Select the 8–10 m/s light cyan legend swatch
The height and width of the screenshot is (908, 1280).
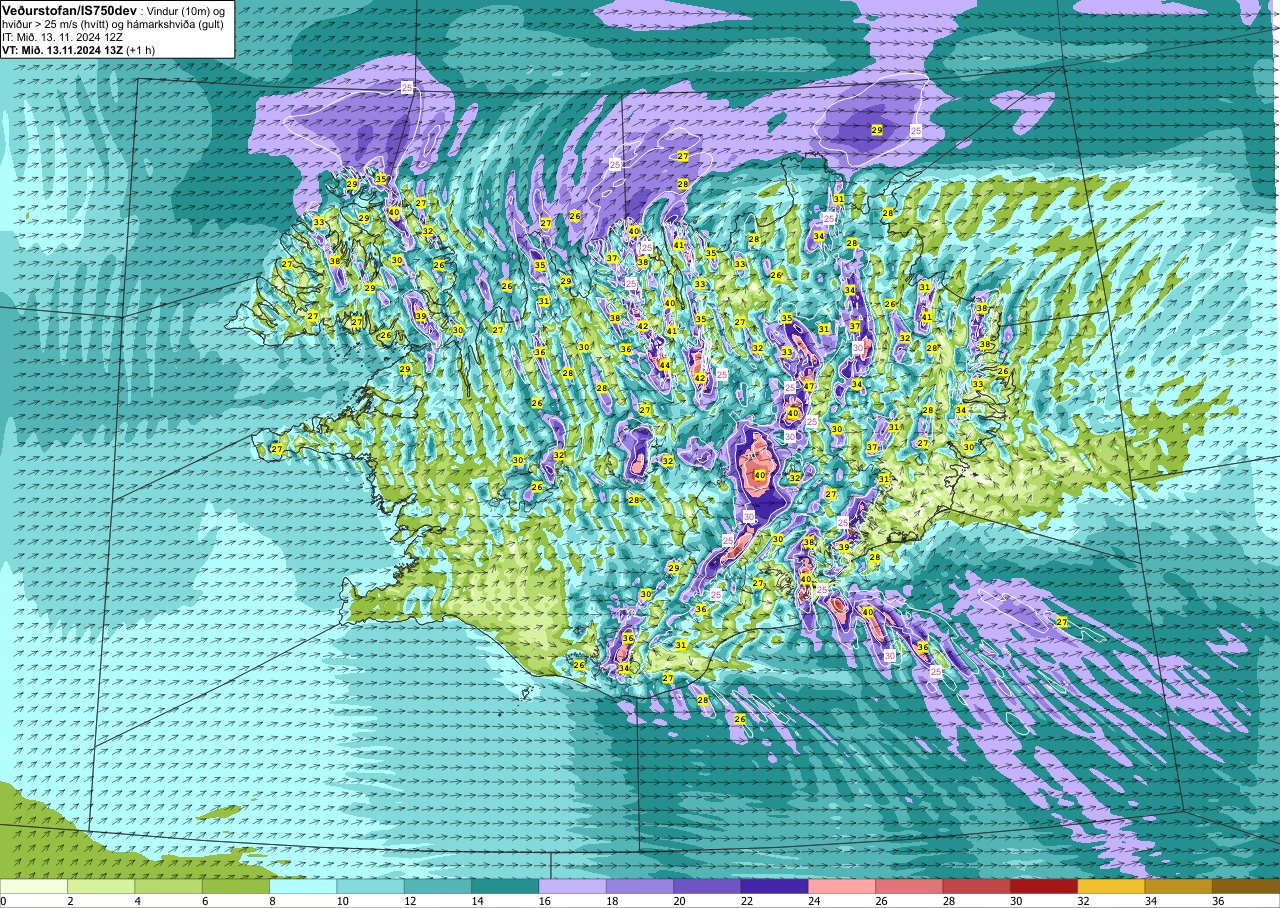303,886
